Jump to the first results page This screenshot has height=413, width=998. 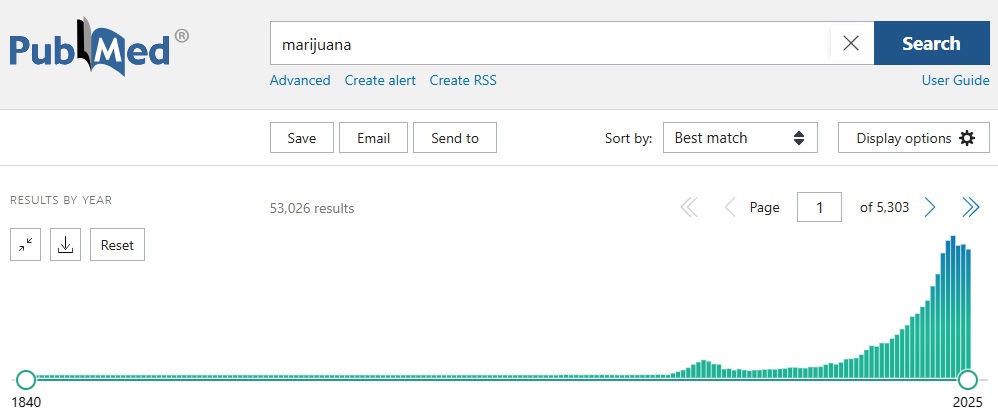pyautogui.click(x=689, y=208)
